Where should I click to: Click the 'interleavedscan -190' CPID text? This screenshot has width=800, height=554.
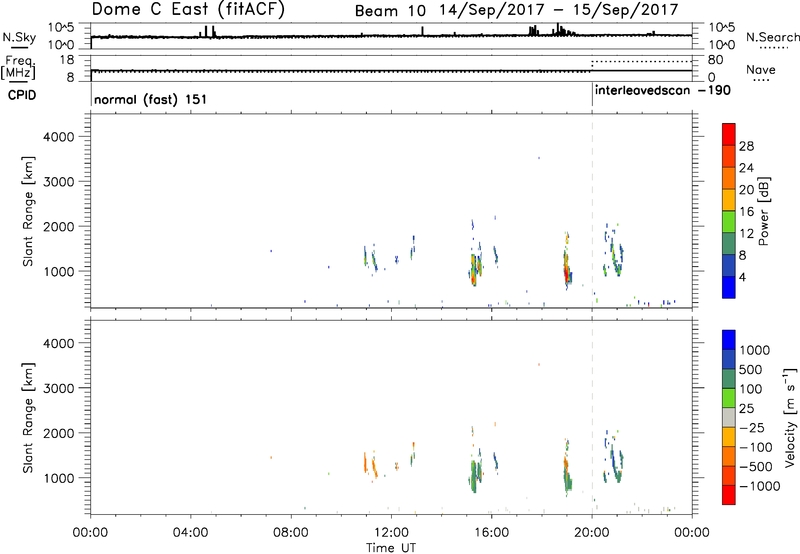tap(663, 91)
